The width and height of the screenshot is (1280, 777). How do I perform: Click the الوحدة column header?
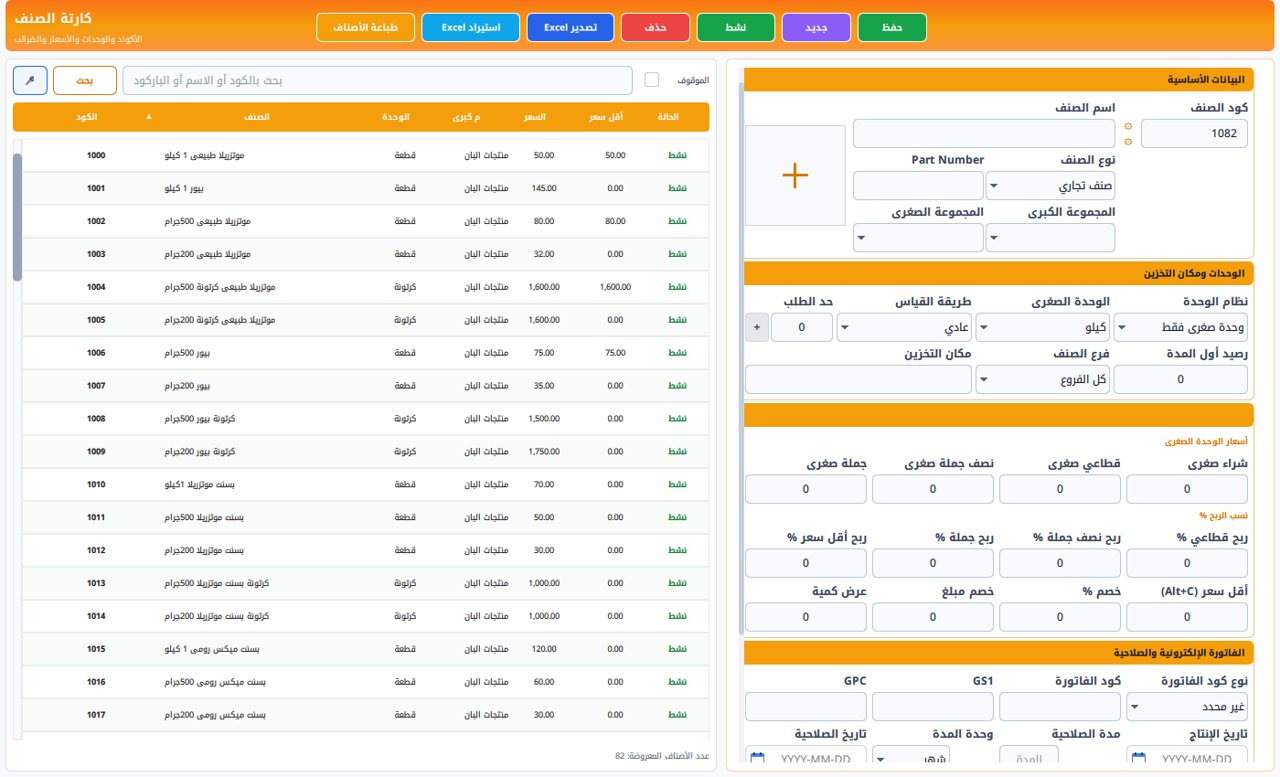(395, 117)
